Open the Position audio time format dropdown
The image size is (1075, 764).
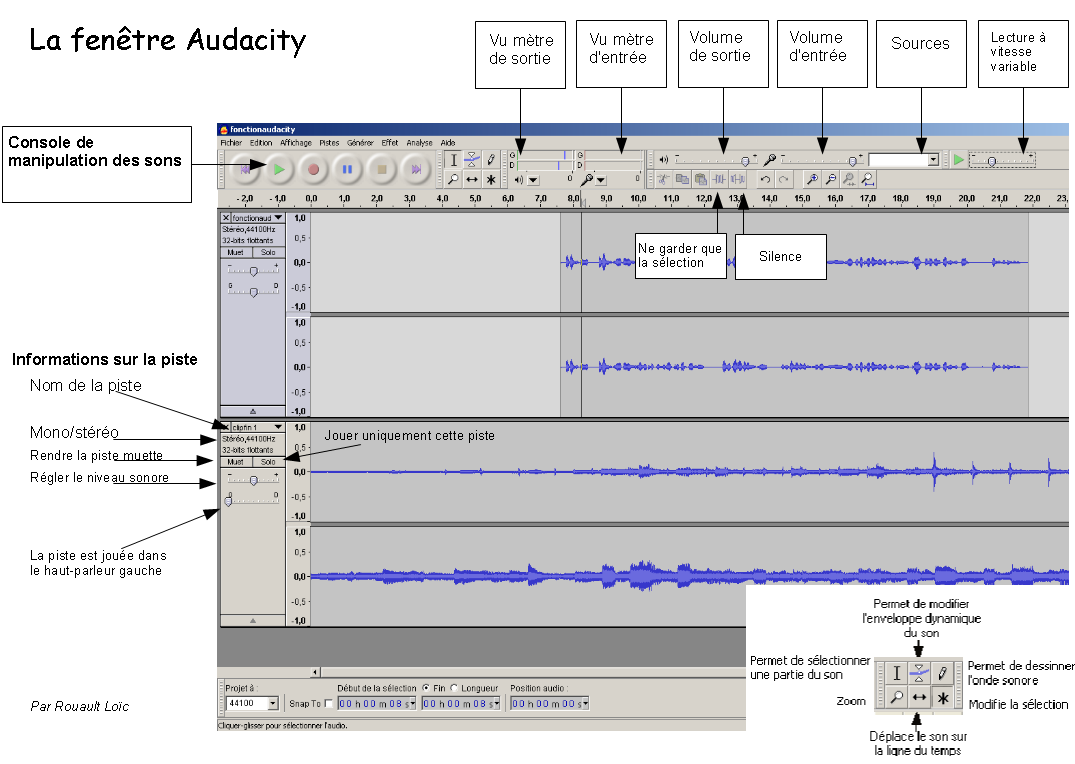point(585,704)
